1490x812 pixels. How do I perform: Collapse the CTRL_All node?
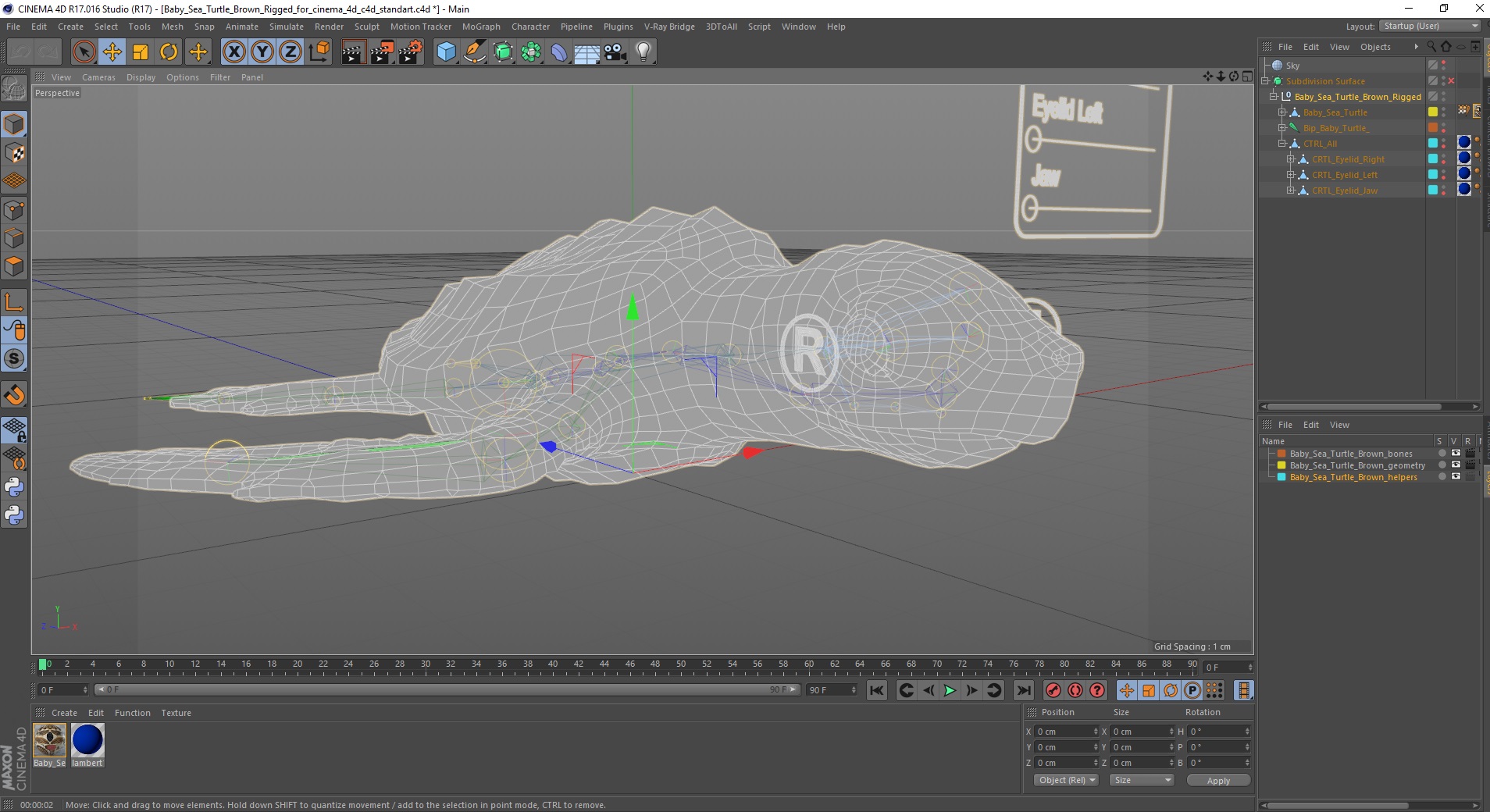(1281, 144)
